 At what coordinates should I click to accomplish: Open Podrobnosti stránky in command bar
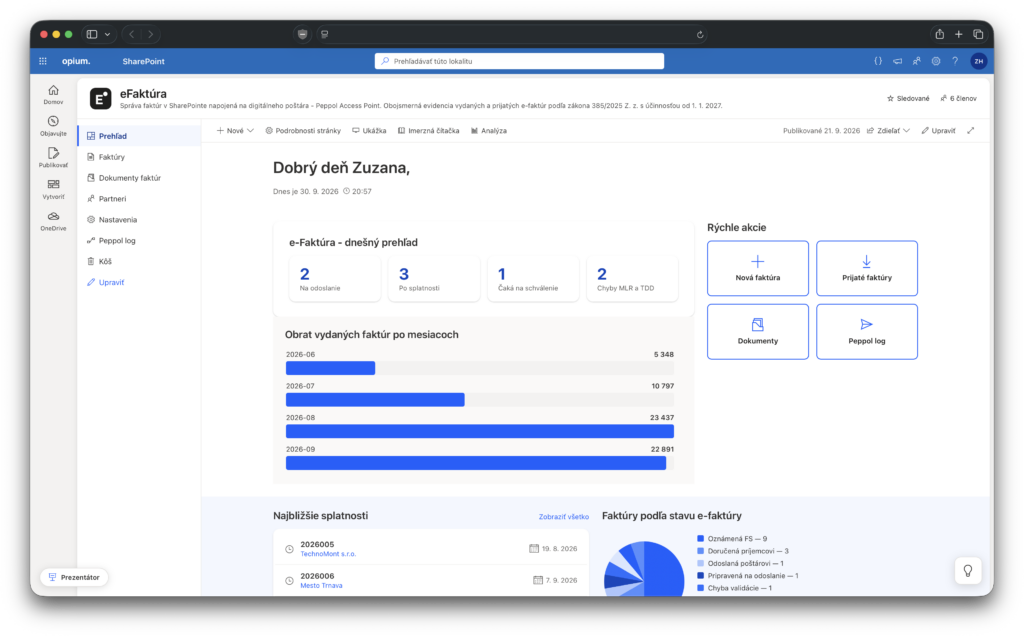pyautogui.click(x=303, y=131)
